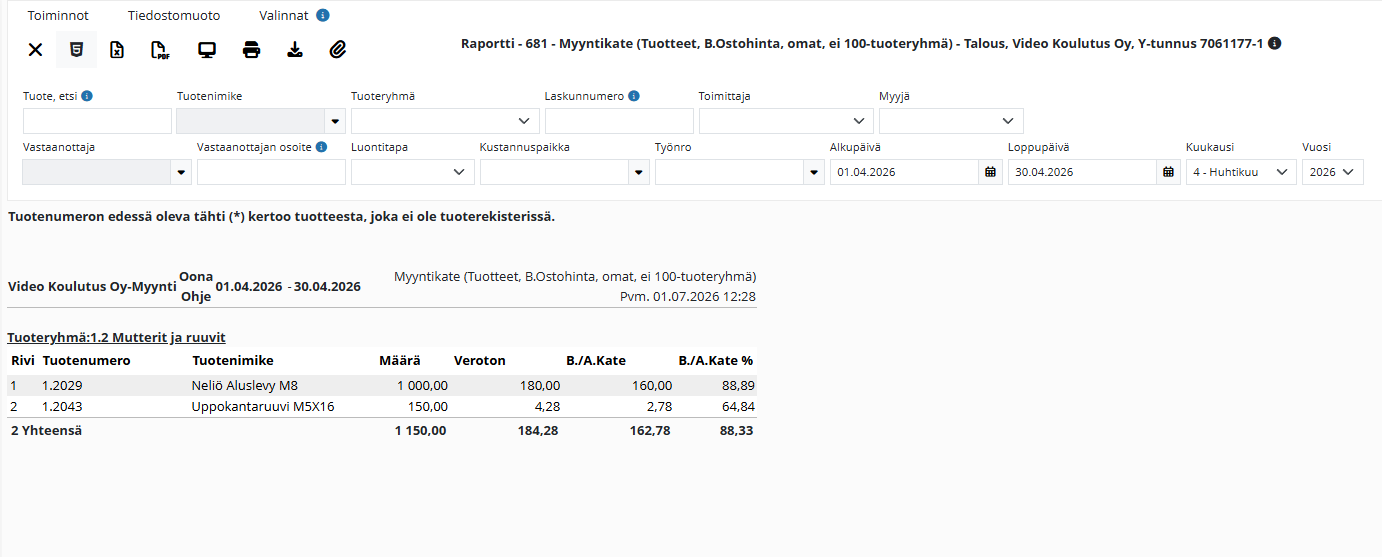This screenshot has width=1382, height=557.
Task: Open info icon next to Valinnat
Action: (x=322, y=16)
